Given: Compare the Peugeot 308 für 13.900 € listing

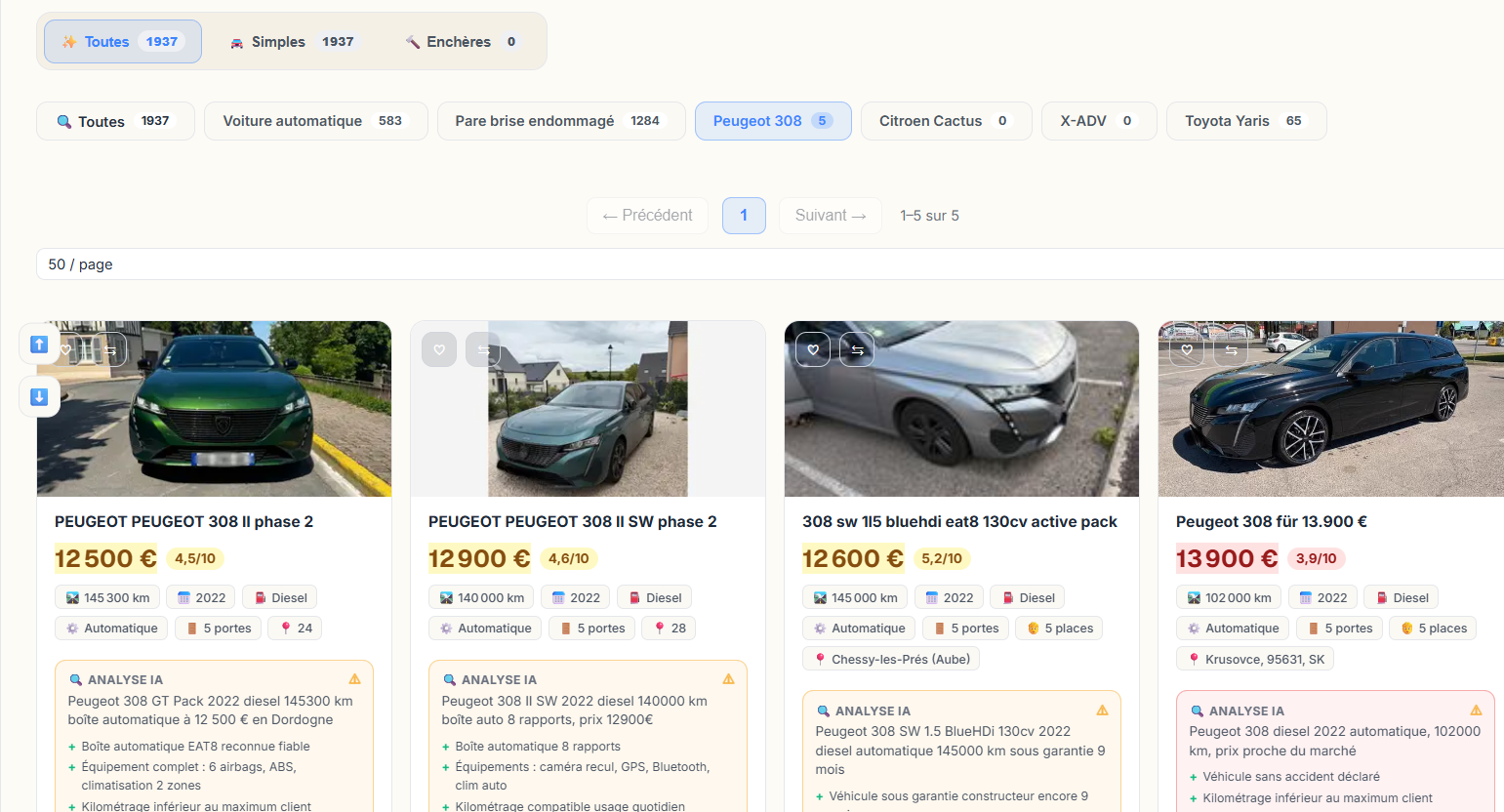Looking at the screenshot, I should coord(1231,349).
